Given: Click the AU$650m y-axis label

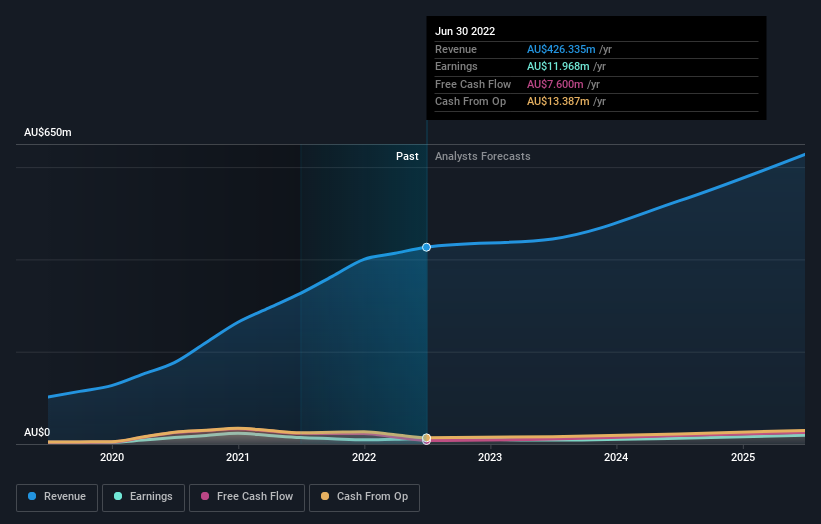Looking at the screenshot, I should point(48,132).
